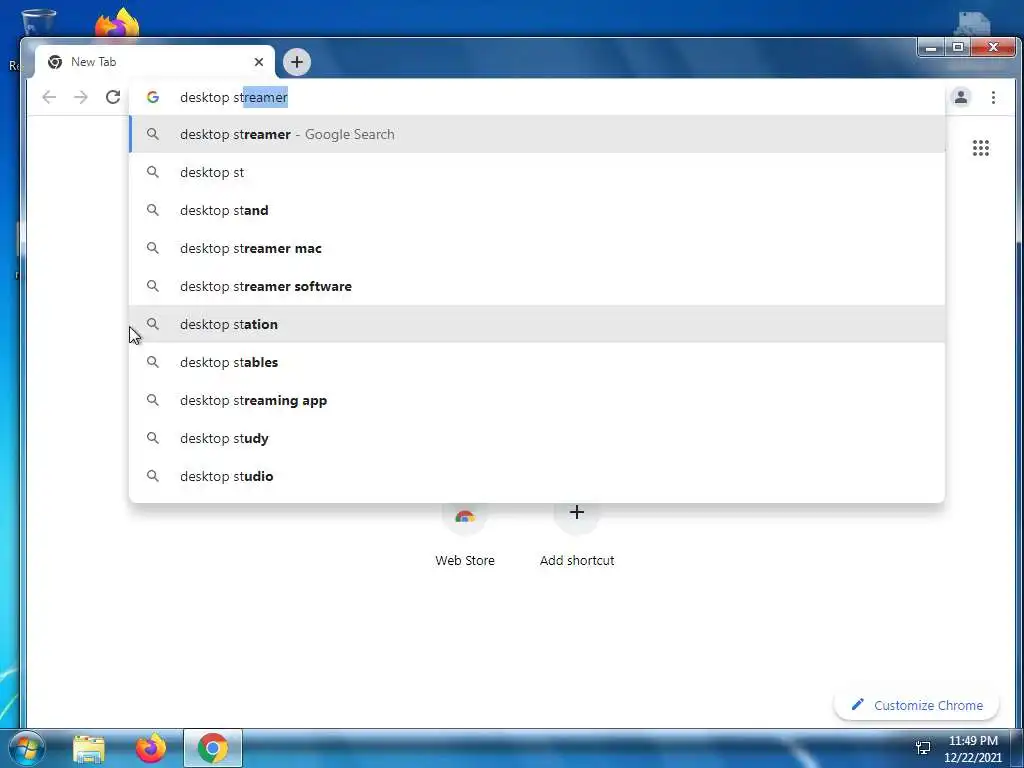The image size is (1024, 768).
Task: Choose the "desktop st" suggestion
Action: click(537, 172)
